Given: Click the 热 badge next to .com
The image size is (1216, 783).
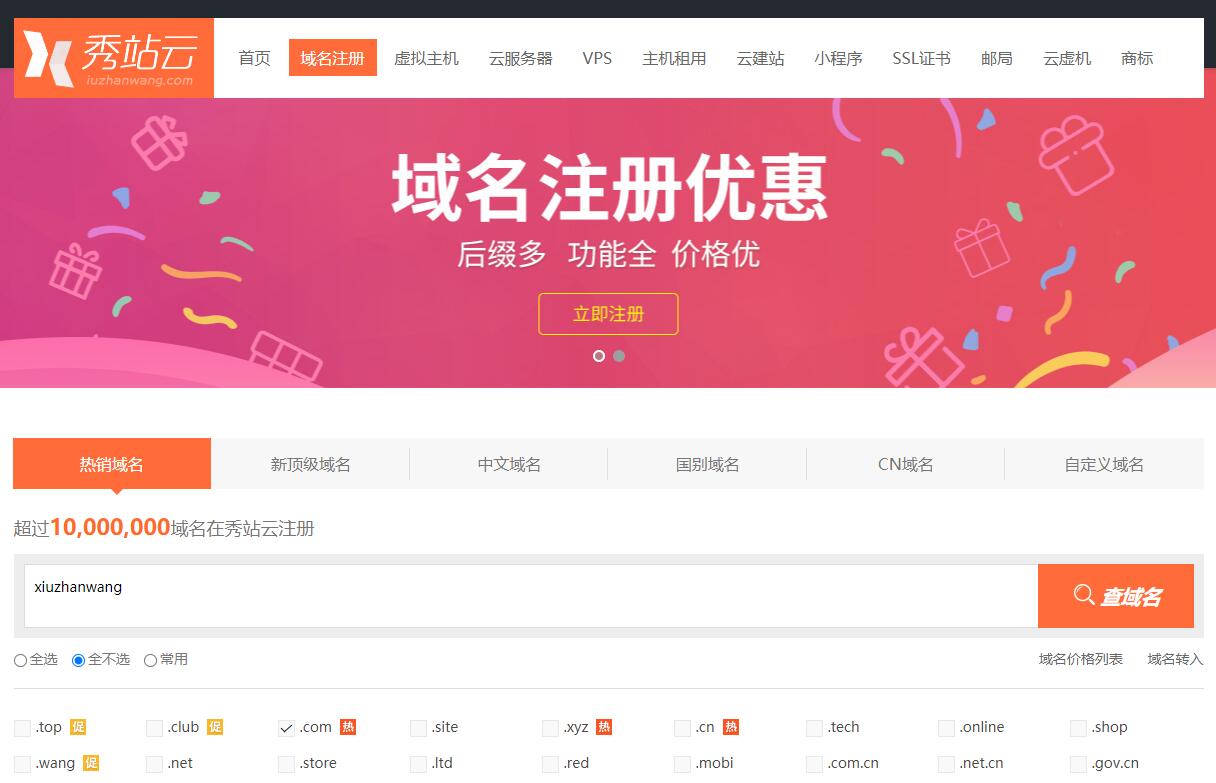Looking at the screenshot, I should coord(348,727).
